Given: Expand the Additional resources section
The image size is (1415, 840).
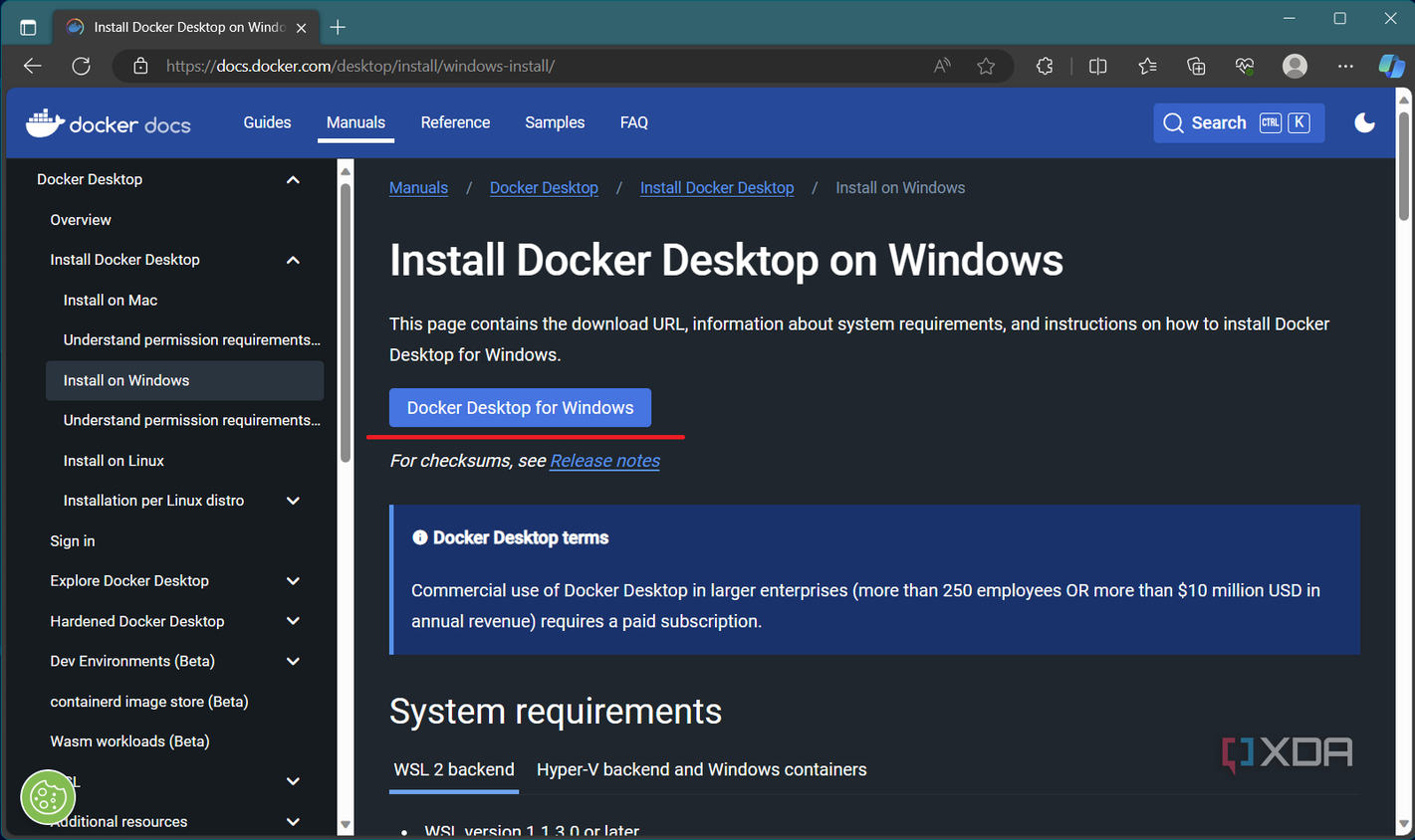Looking at the screenshot, I should tap(293, 821).
